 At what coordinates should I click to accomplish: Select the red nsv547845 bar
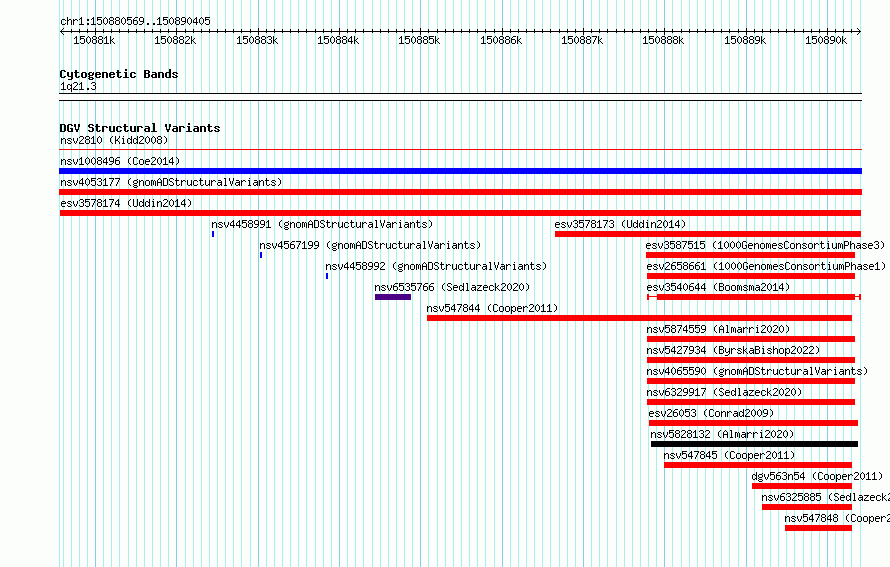click(x=758, y=465)
